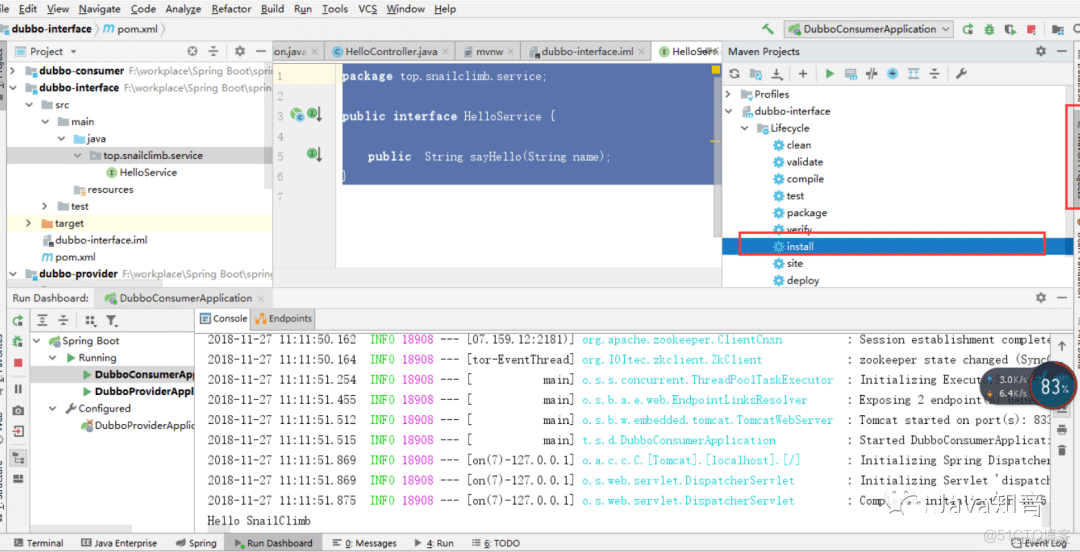Switch to HelloController.java editor tab
Screen dimensions: 1080x552
(x=391, y=51)
